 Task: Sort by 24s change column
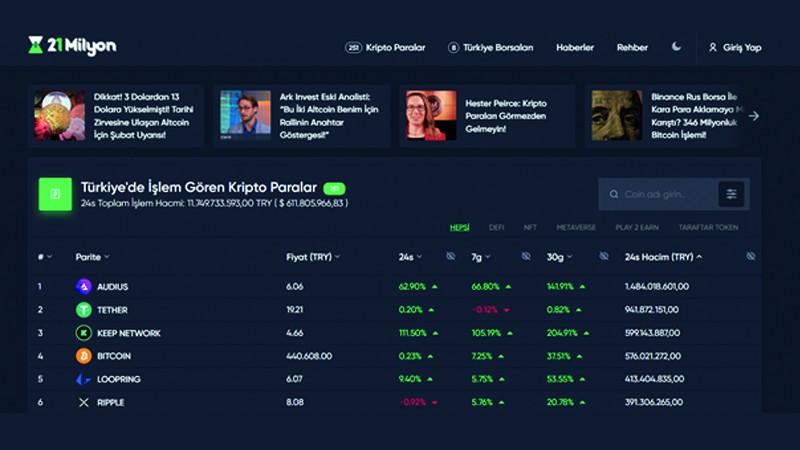pyautogui.click(x=410, y=257)
